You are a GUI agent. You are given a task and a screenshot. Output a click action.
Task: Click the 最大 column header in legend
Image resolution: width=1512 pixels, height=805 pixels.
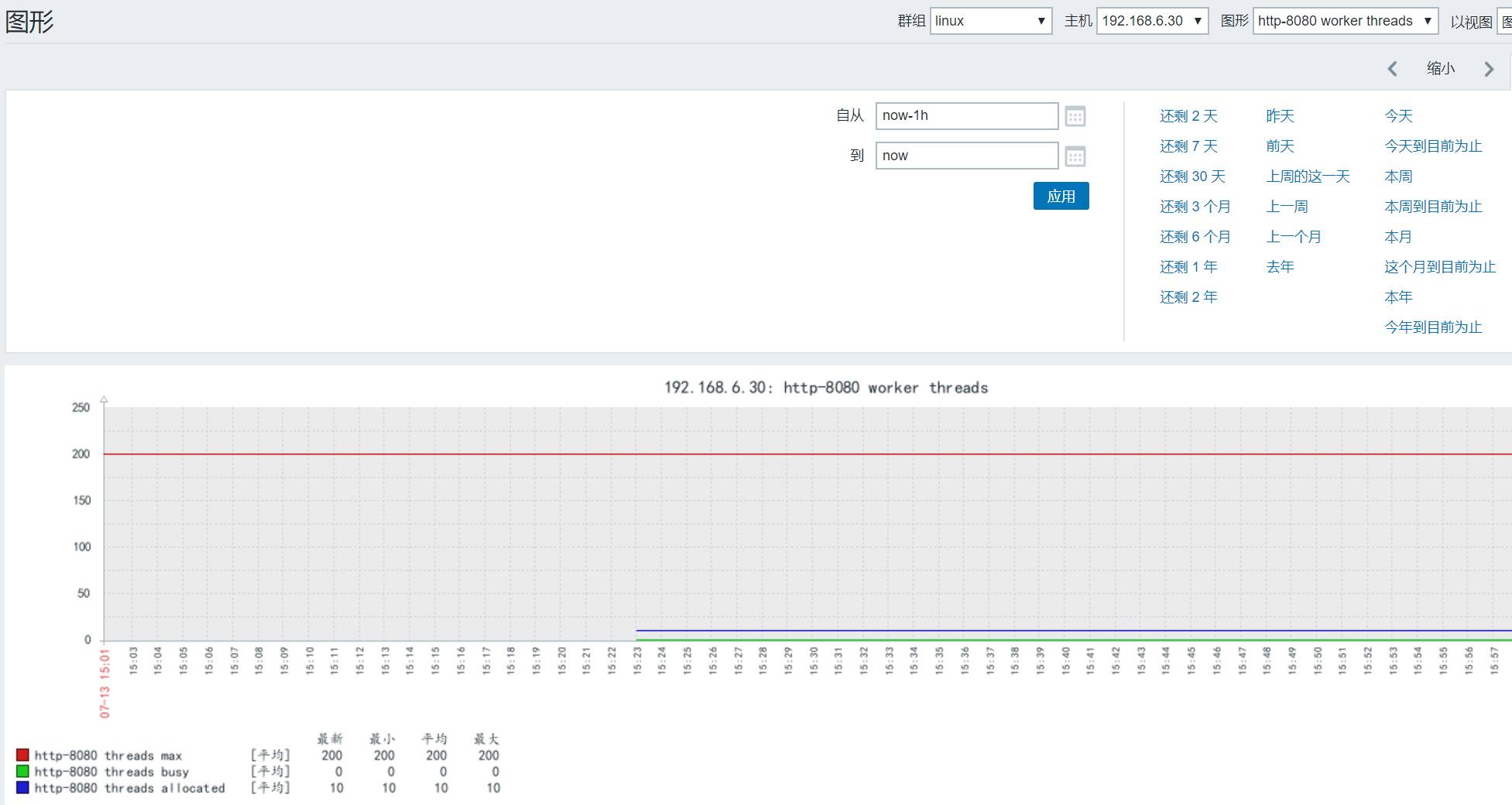[487, 738]
